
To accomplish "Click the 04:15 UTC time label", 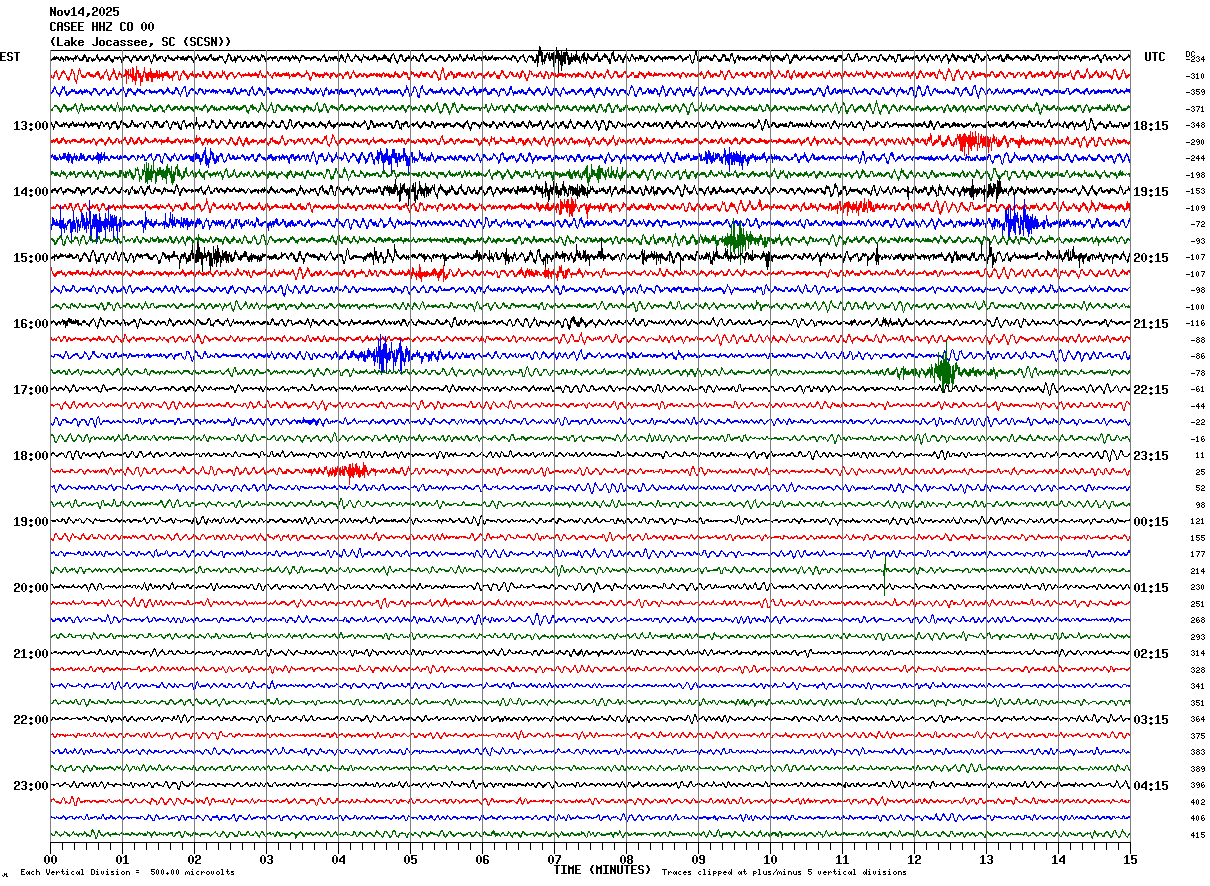I will pyautogui.click(x=1151, y=786).
